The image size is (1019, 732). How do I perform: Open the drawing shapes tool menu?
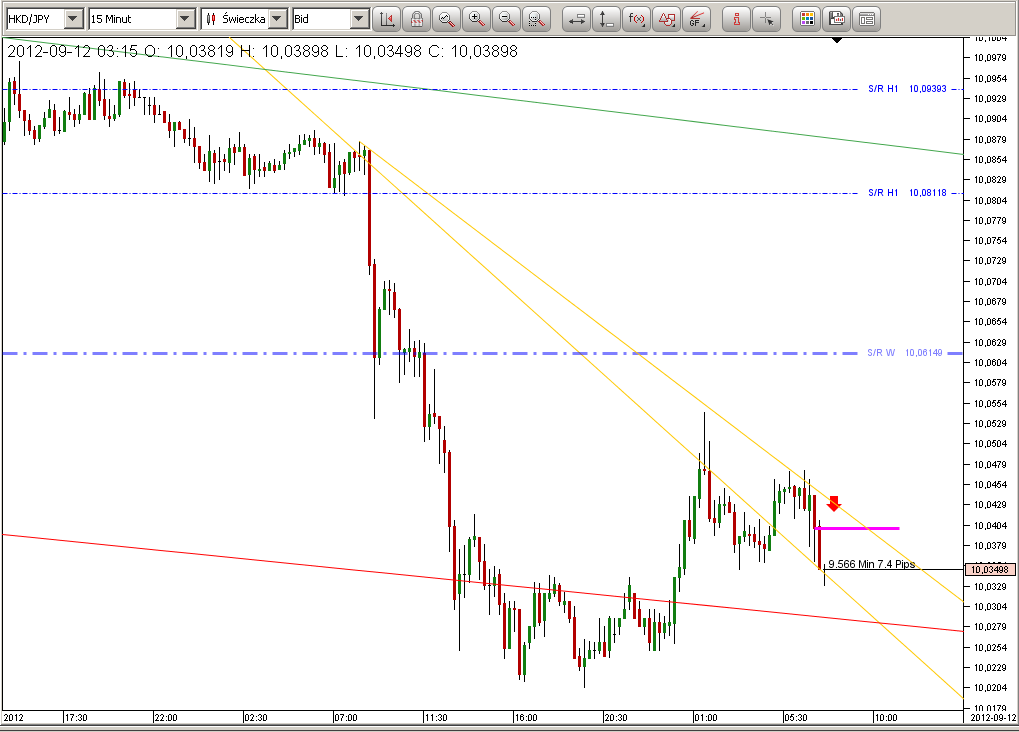pyautogui.click(x=665, y=20)
